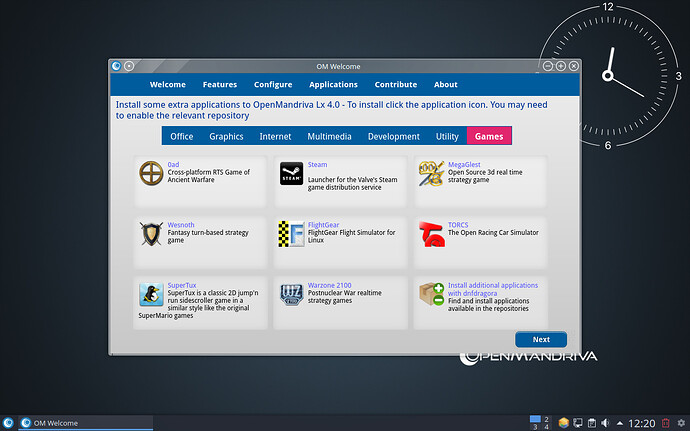Open the clipboard tray icon

tap(592, 423)
